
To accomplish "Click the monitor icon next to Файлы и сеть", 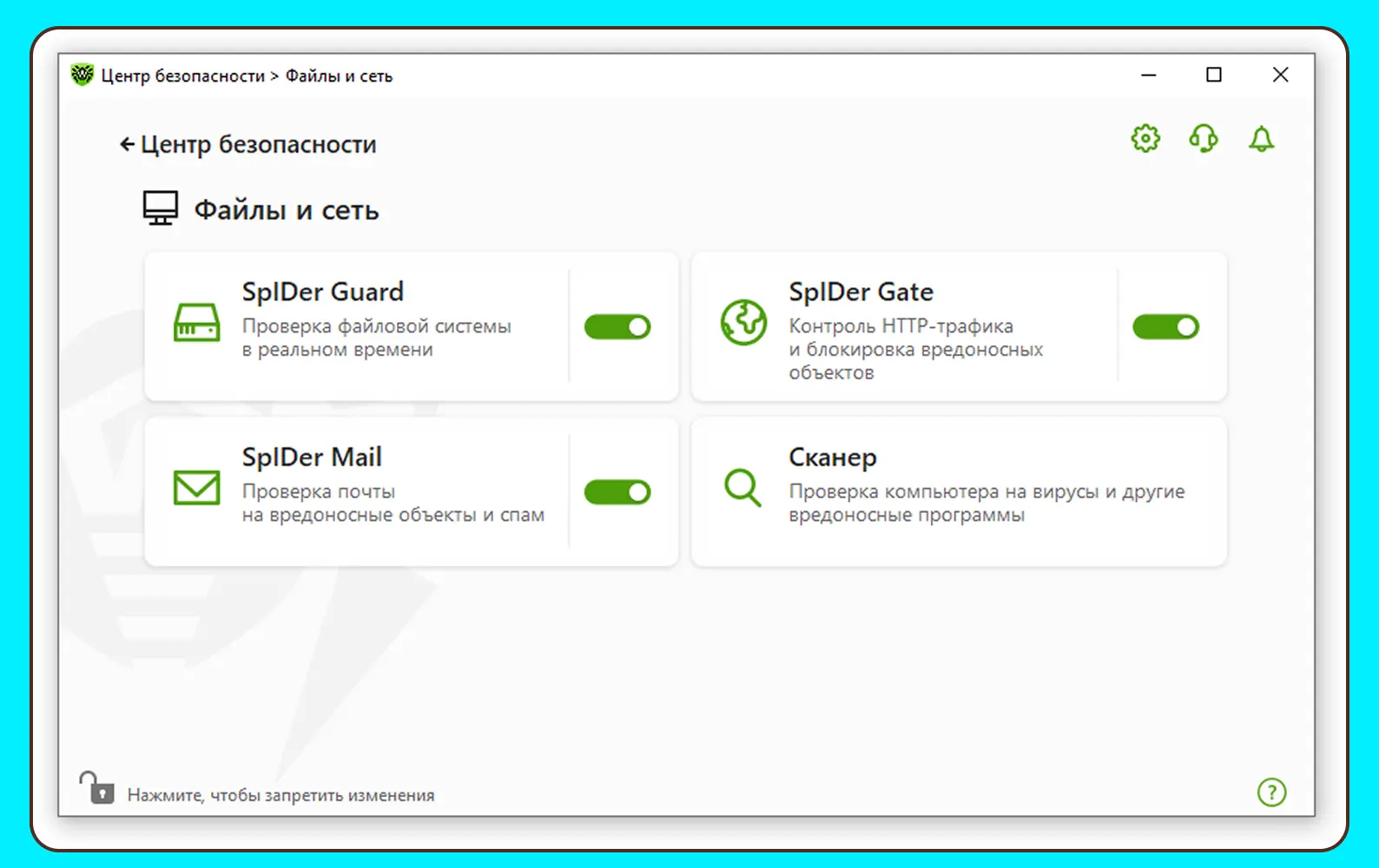I will click(x=161, y=208).
